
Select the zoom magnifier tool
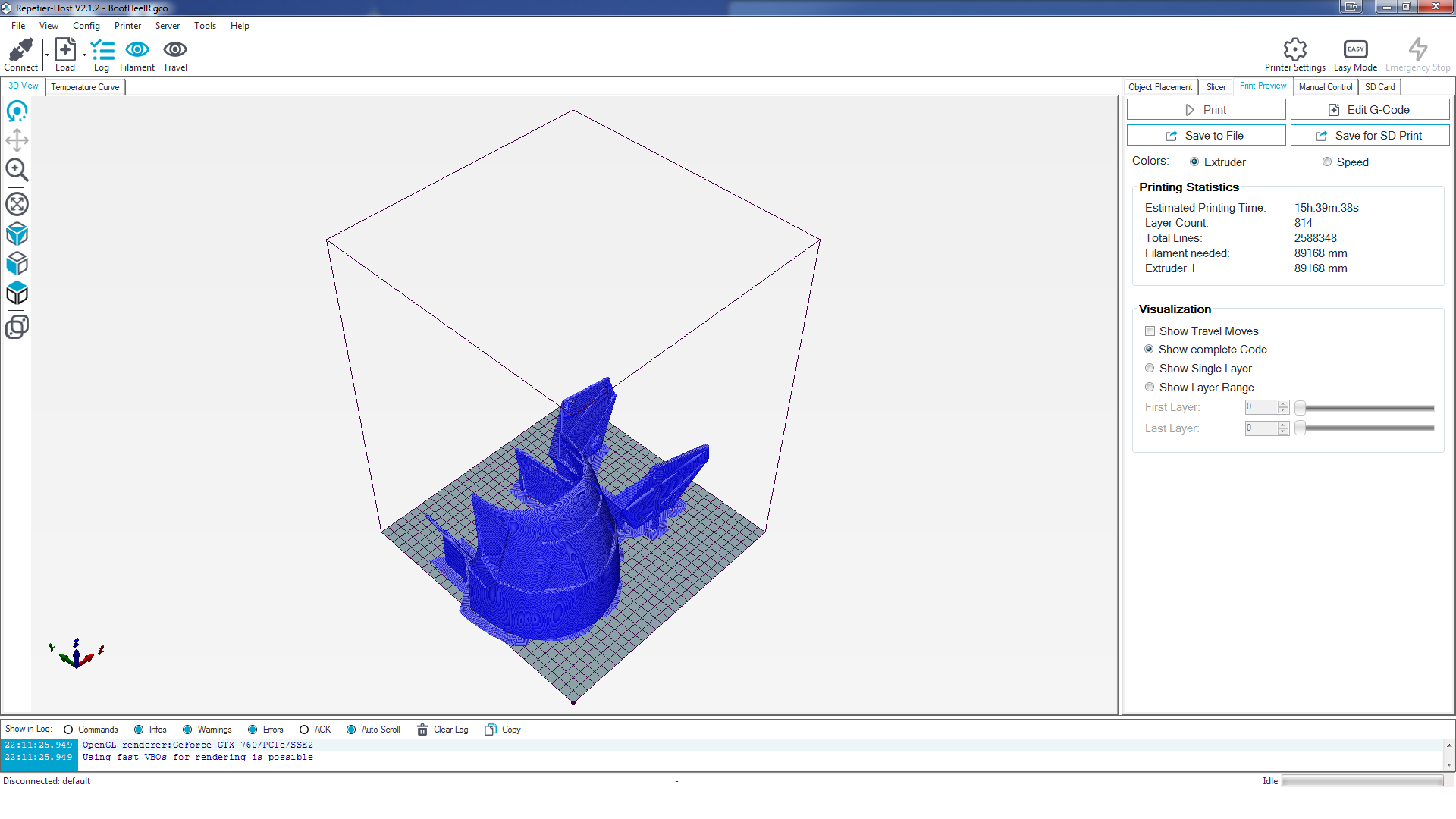pos(17,170)
